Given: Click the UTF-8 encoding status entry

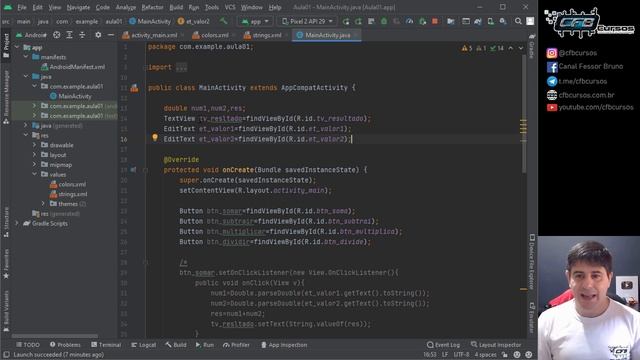Looking at the screenshot, I should [x=462, y=355].
